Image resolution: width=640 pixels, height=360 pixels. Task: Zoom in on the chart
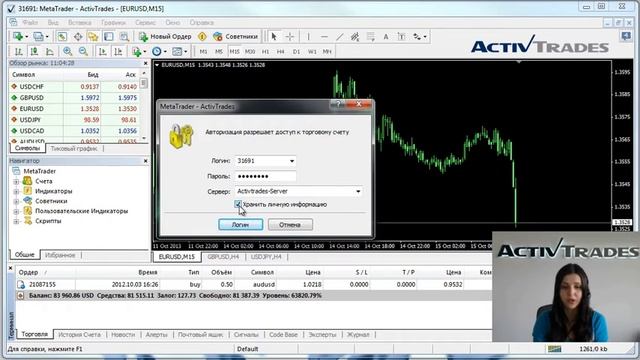point(67,51)
